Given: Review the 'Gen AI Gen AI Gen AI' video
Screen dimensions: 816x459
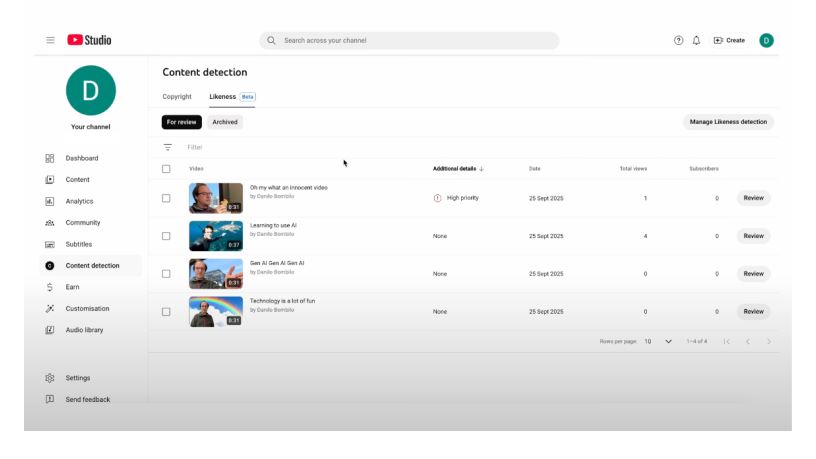Looking at the screenshot, I should coord(753,274).
